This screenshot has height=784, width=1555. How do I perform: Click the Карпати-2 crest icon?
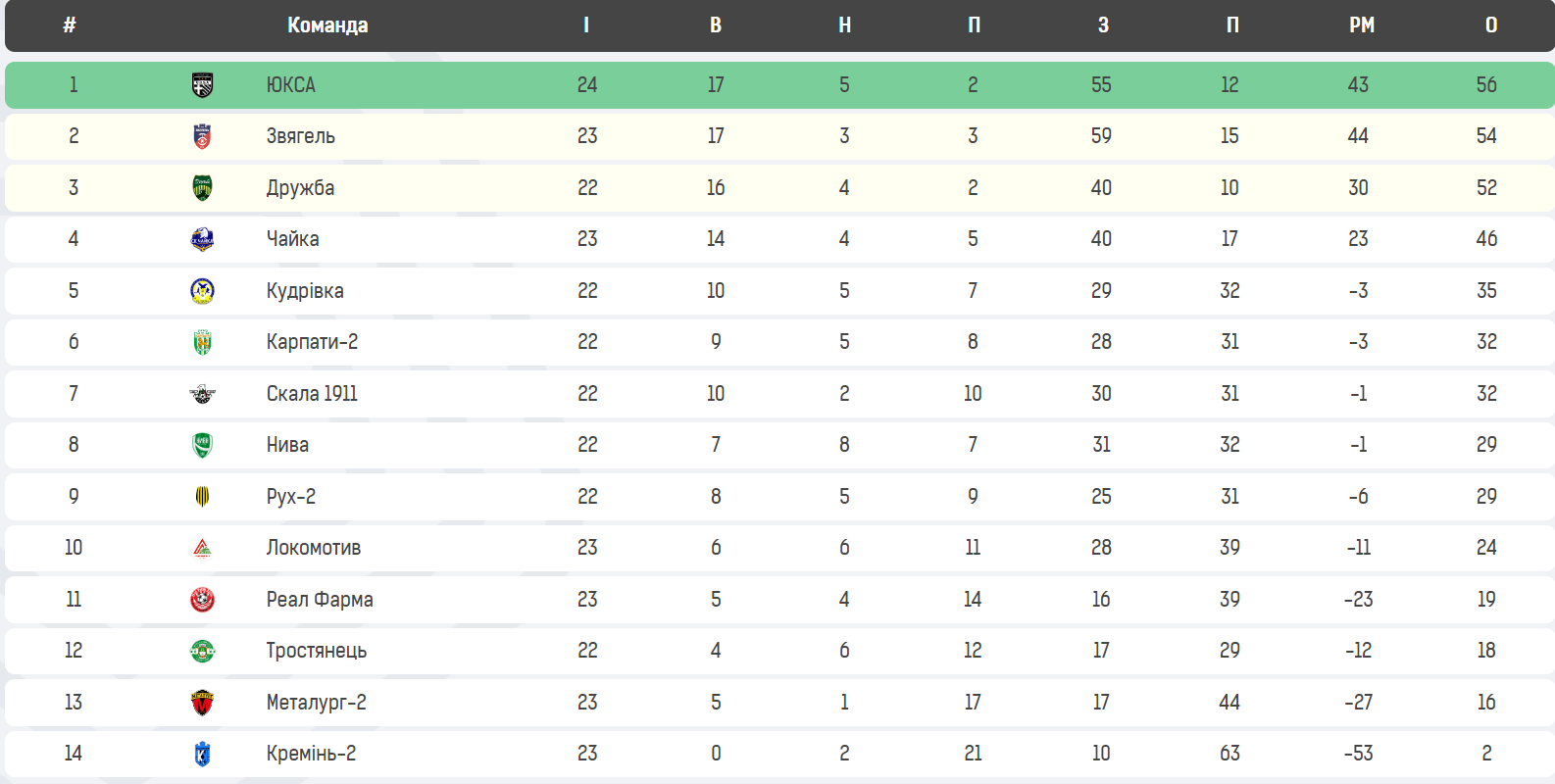202,342
